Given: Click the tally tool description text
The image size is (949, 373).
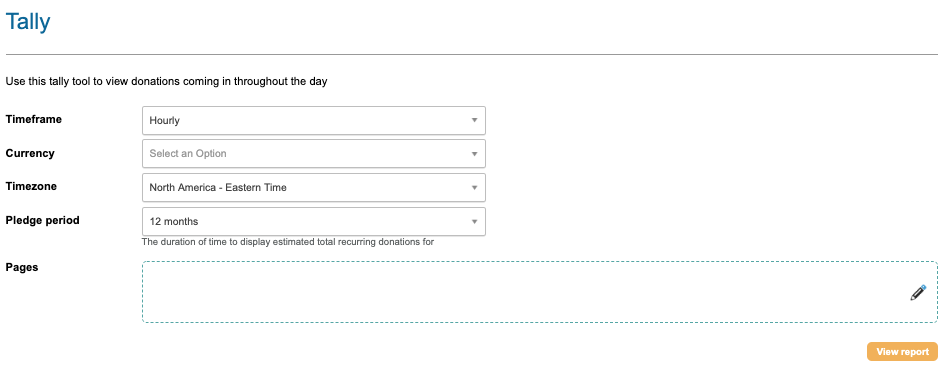Looking at the screenshot, I should [166, 81].
